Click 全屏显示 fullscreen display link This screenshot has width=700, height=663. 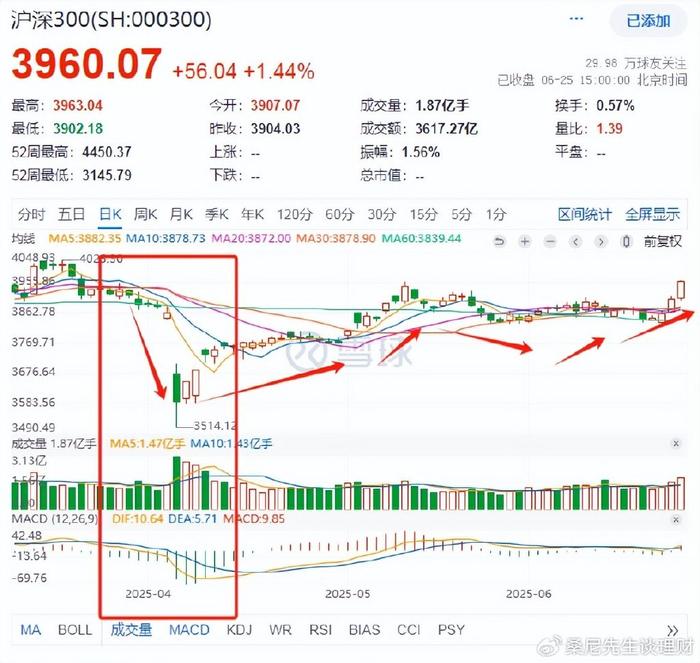click(x=653, y=214)
